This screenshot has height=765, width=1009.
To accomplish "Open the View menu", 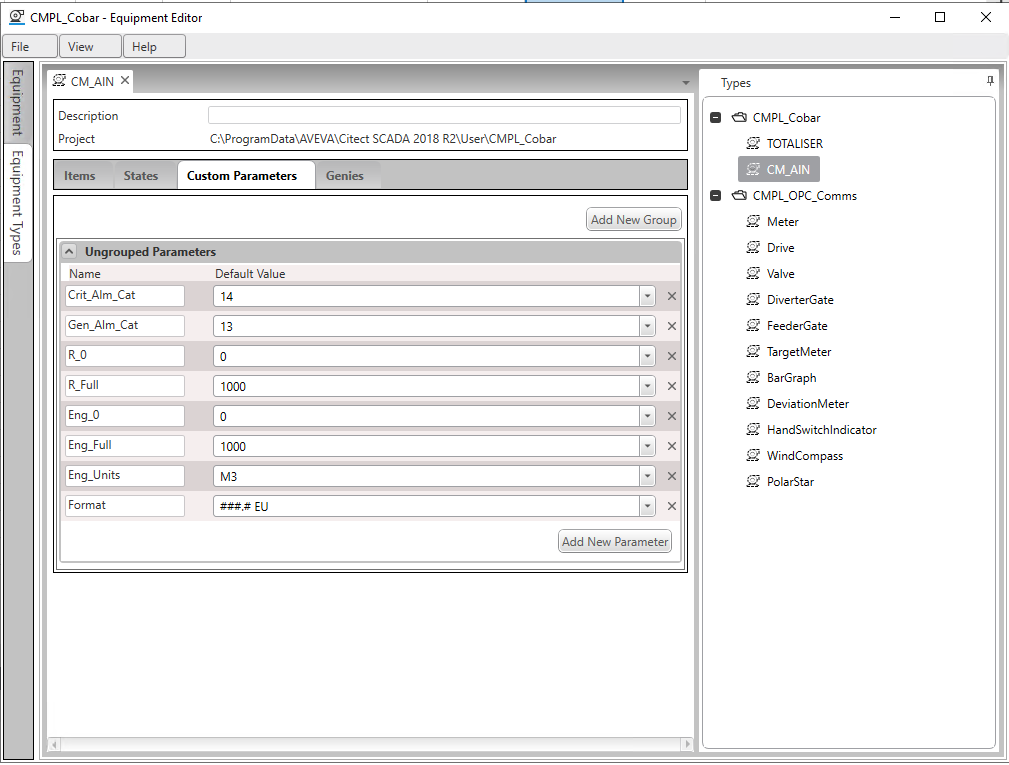I will tap(90, 46).
